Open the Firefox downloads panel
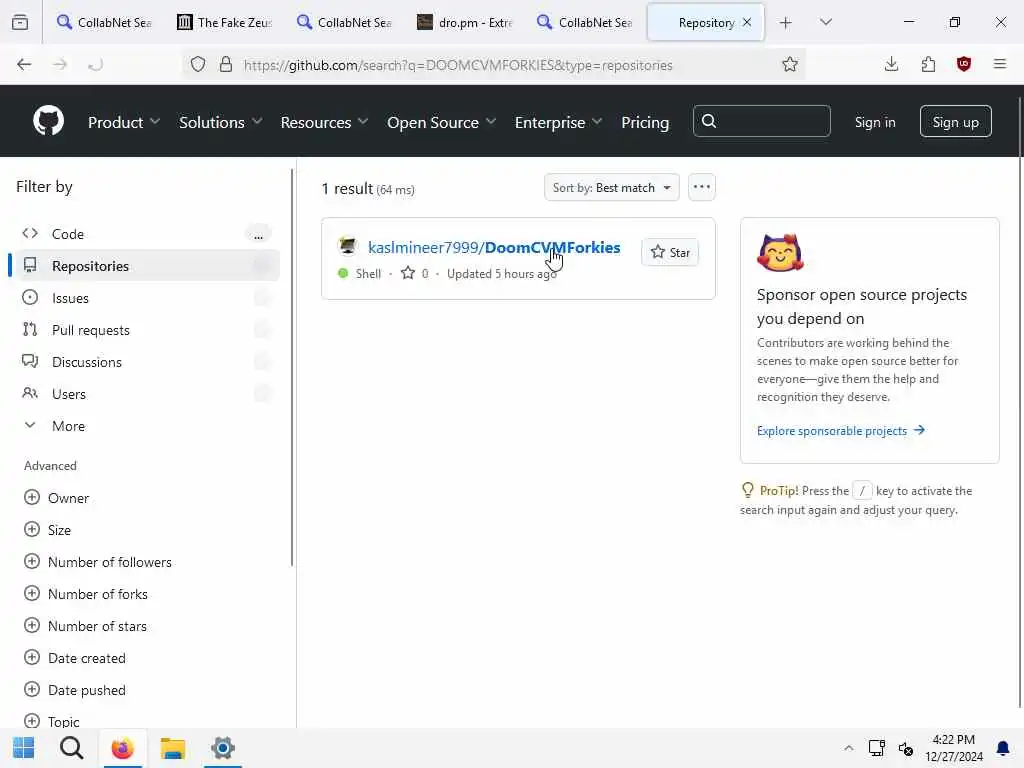Image resolution: width=1024 pixels, height=768 pixels. pyautogui.click(x=891, y=64)
